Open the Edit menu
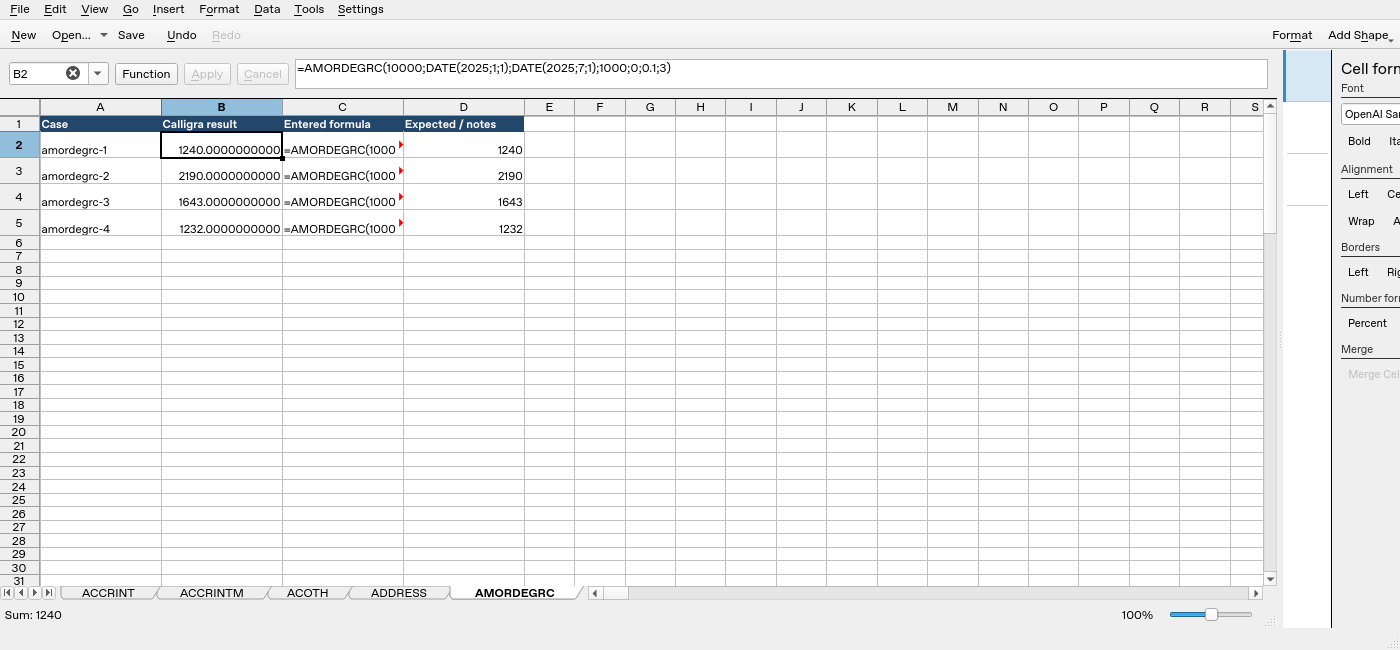Screen dimensions: 1400x650 pyautogui.click(x=55, y=9)
